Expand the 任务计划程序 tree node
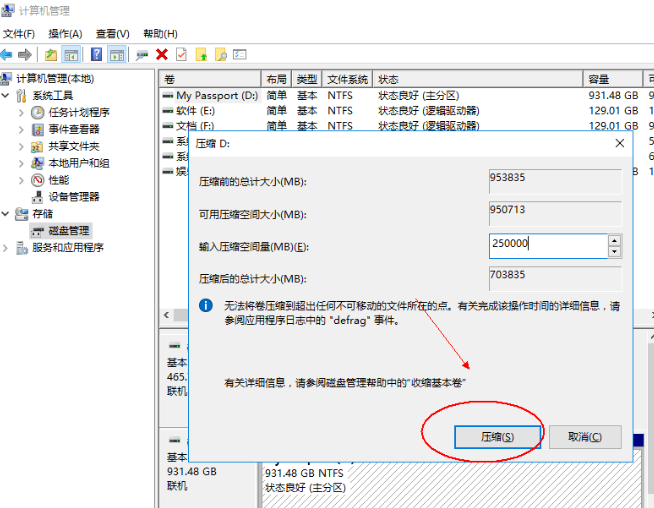Image resolution: width=654 pixels, height=508 pixels. [x=23, y=113]
